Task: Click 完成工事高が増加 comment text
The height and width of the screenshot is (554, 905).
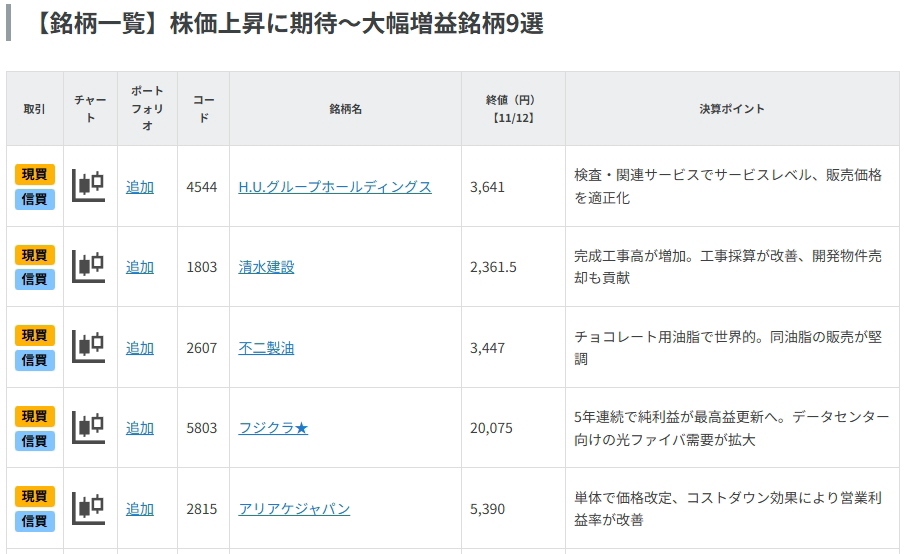Action: [x=728, y=267]
